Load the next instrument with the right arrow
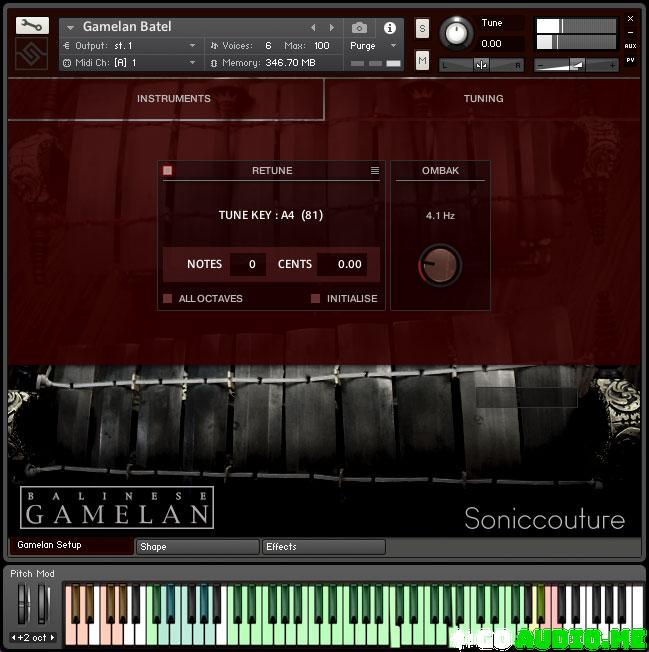The image size is (649, 652). point(332,27)
